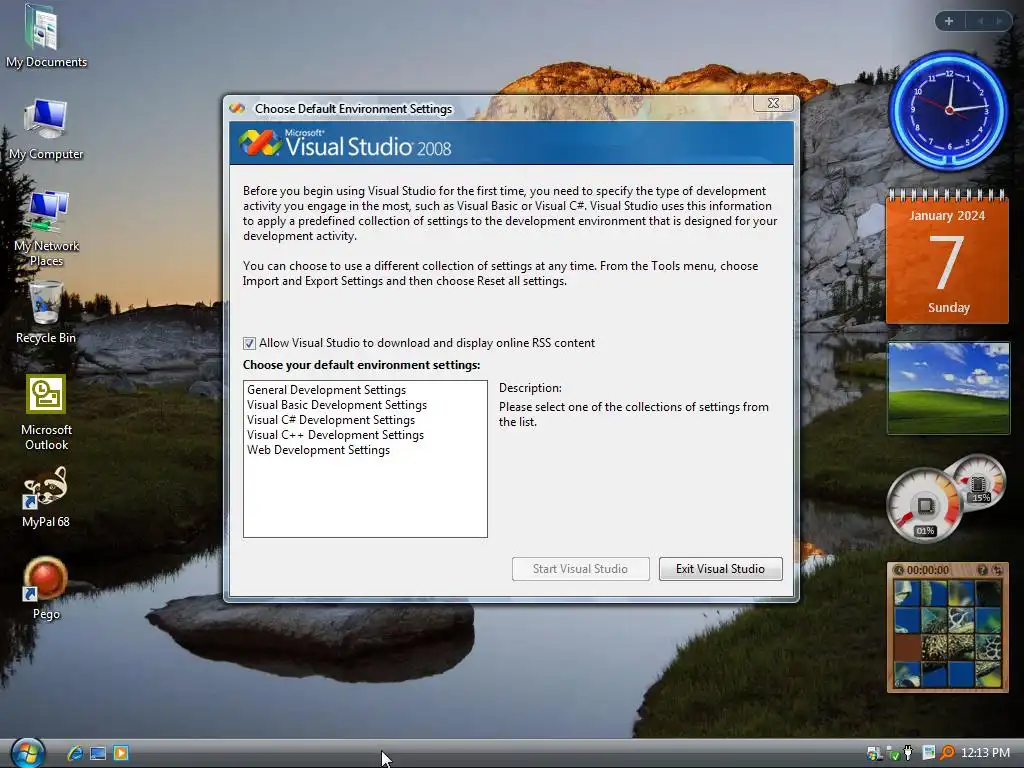Click the 12:13 PM taskbar clock
Viewport: 1024px width, 768px height.
coord(985,752)
